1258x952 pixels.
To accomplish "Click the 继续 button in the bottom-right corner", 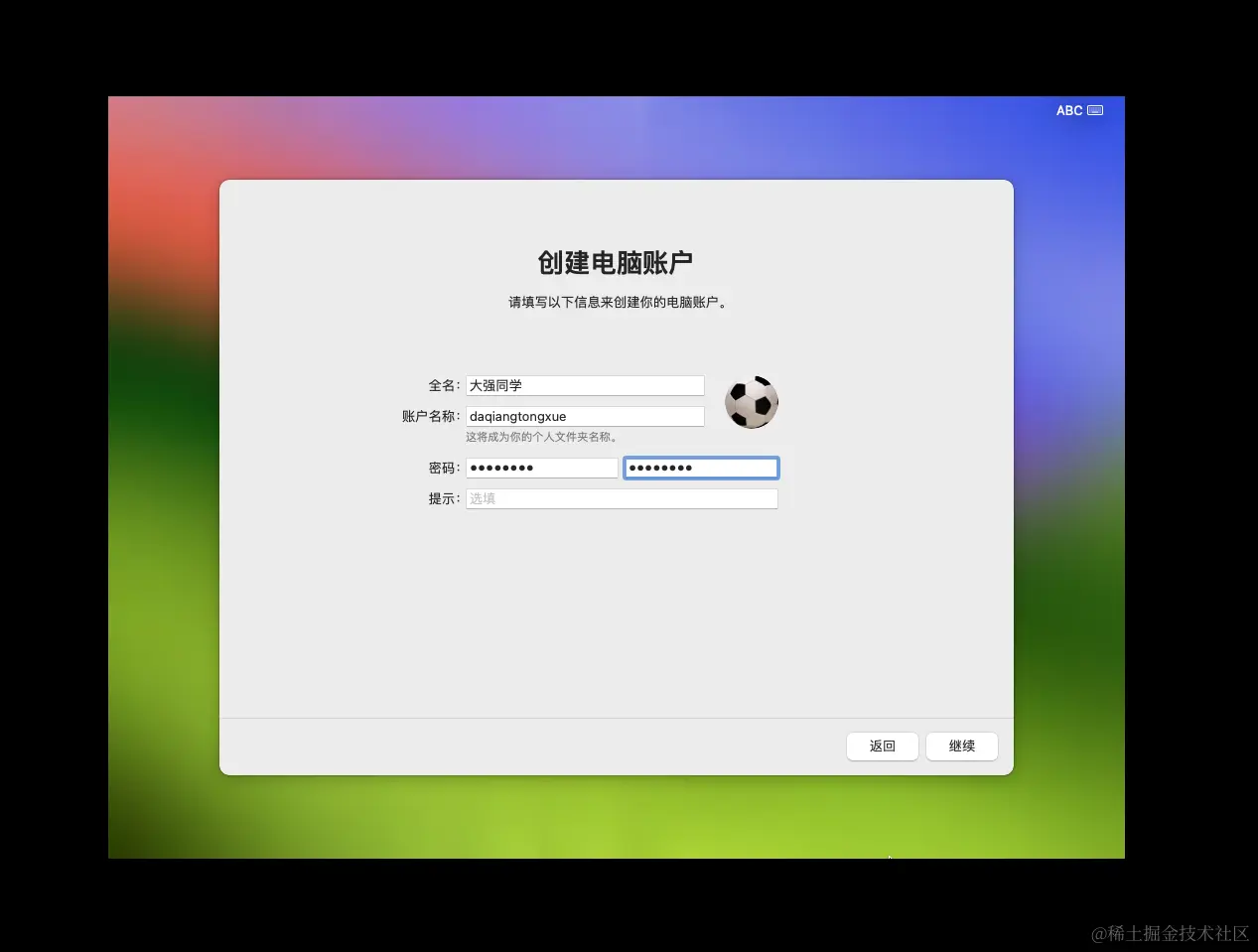I will pos(960,746).
